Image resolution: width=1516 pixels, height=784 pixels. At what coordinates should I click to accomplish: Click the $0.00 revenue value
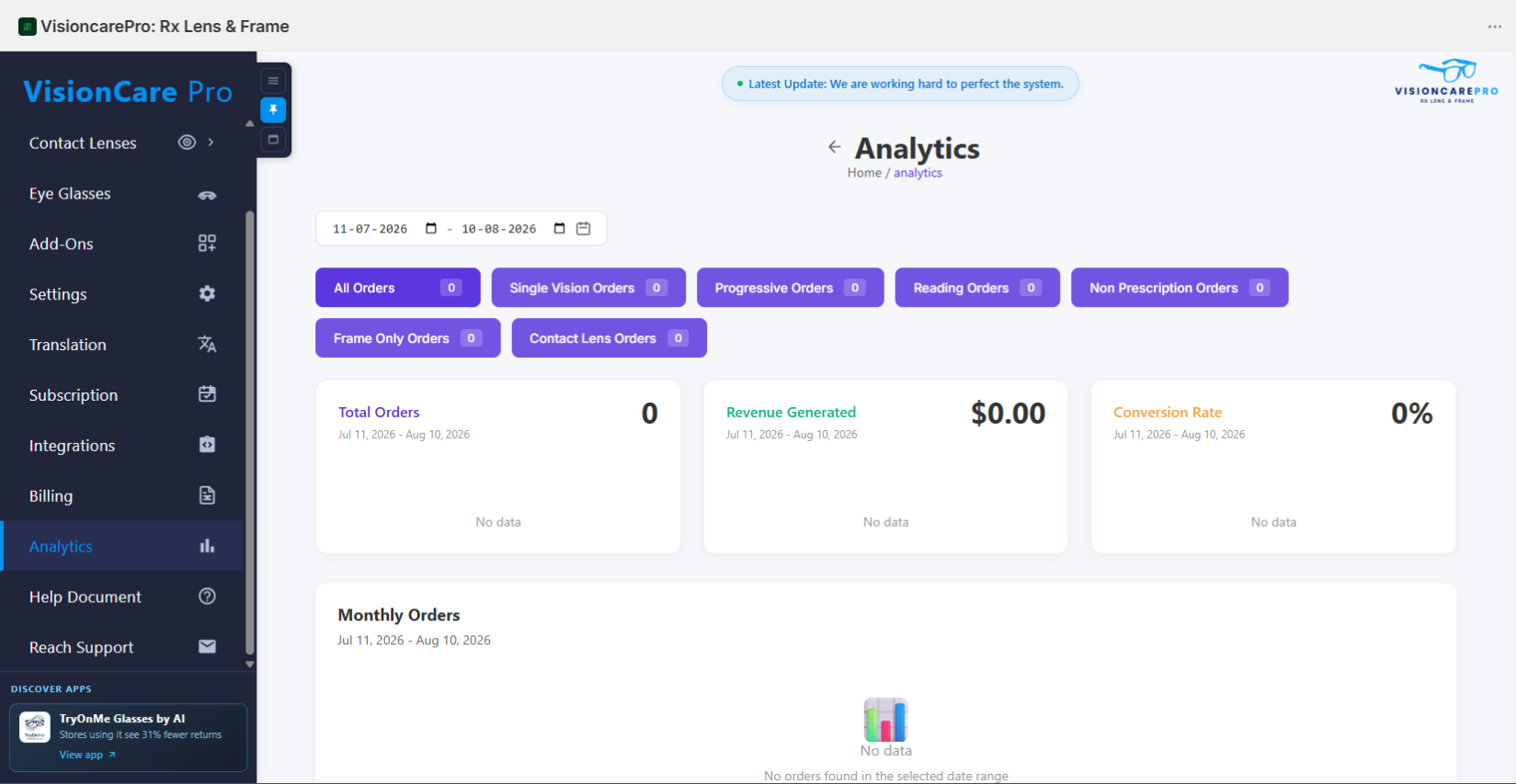[1009, 414]
